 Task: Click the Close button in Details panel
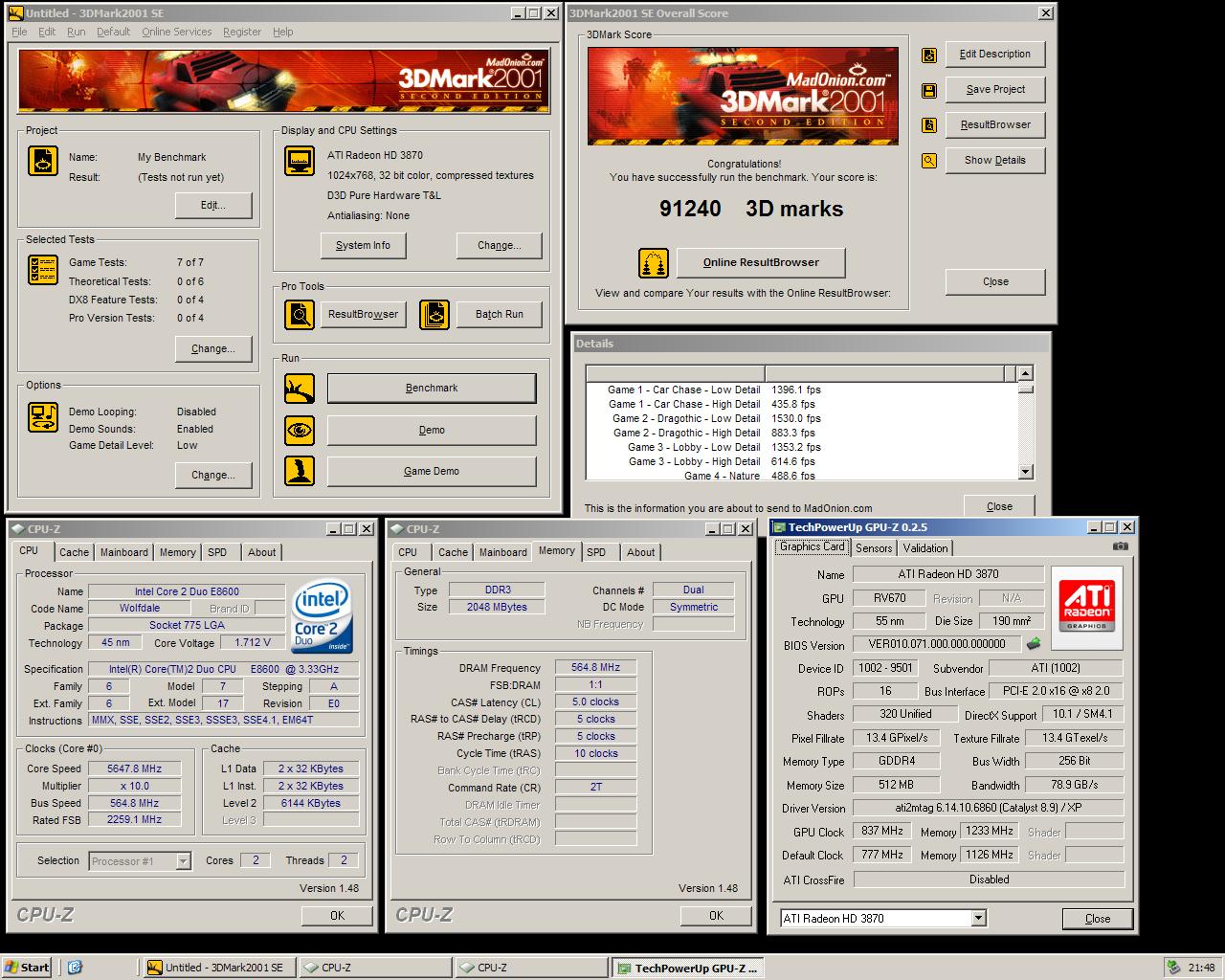coord(999,506)
